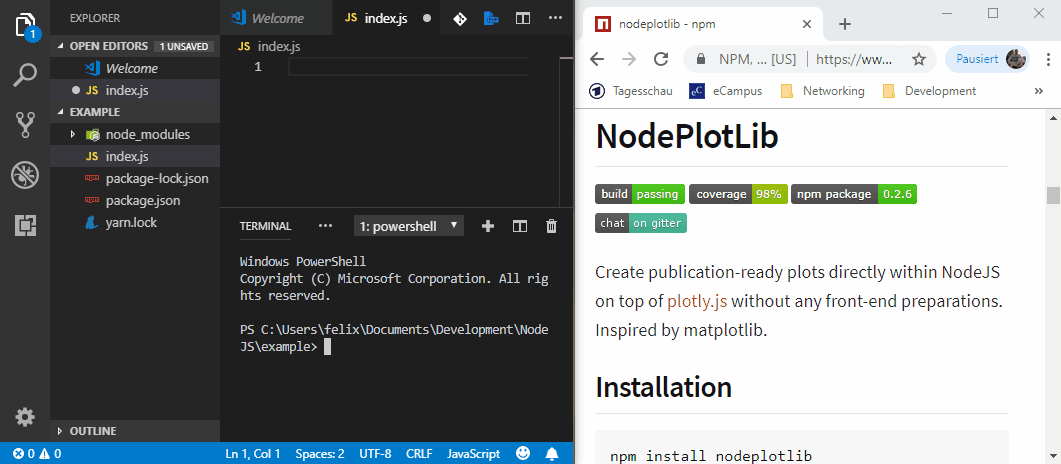Open the Extensions view

[x=25, y=225]
